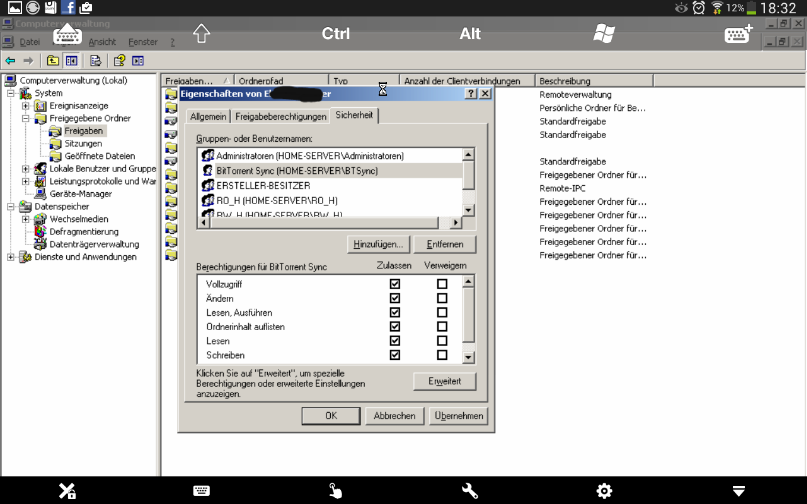Tap the Ctrl key overlay
807x504 pixels.
336,33
